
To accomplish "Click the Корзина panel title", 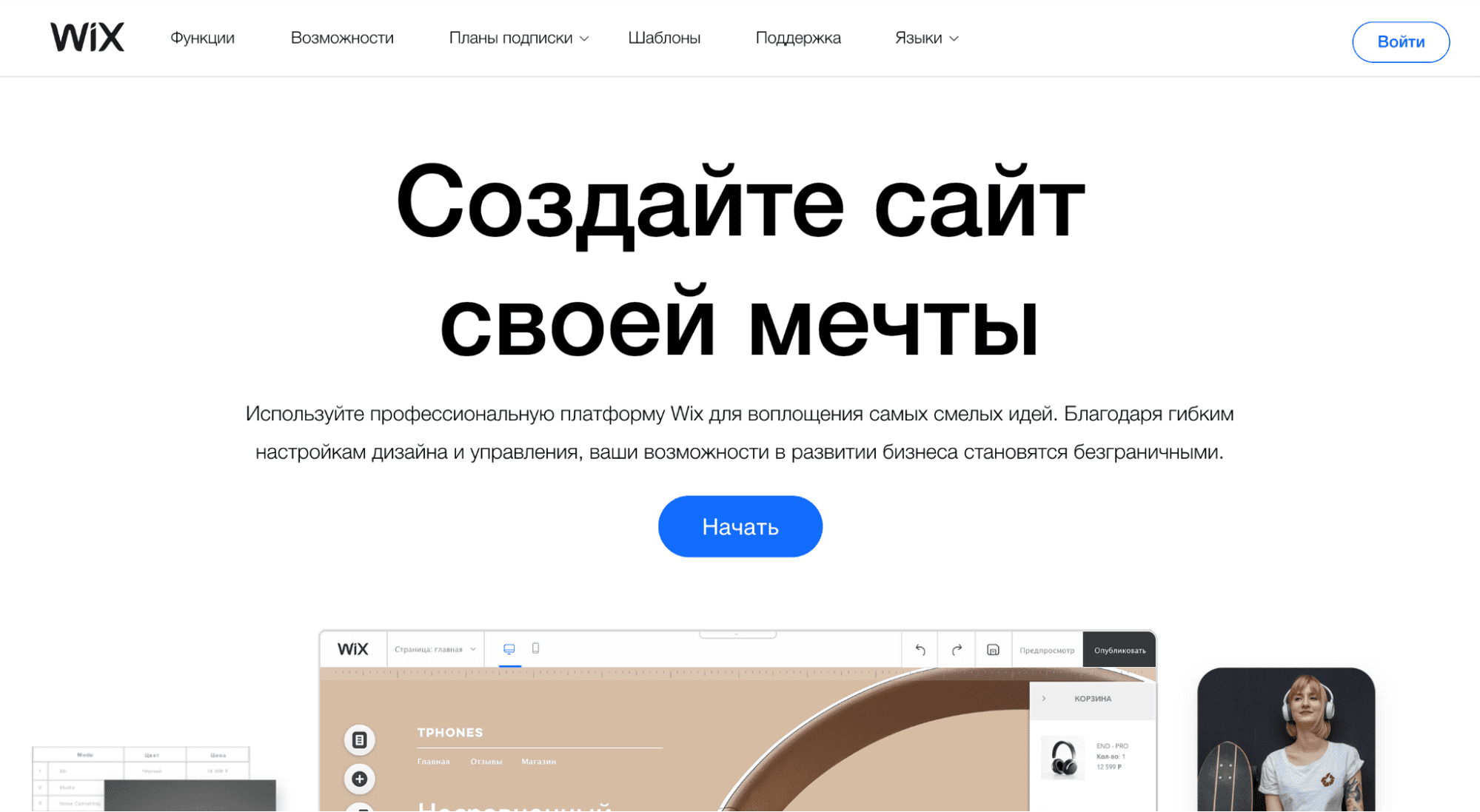I will point(1093,698).
